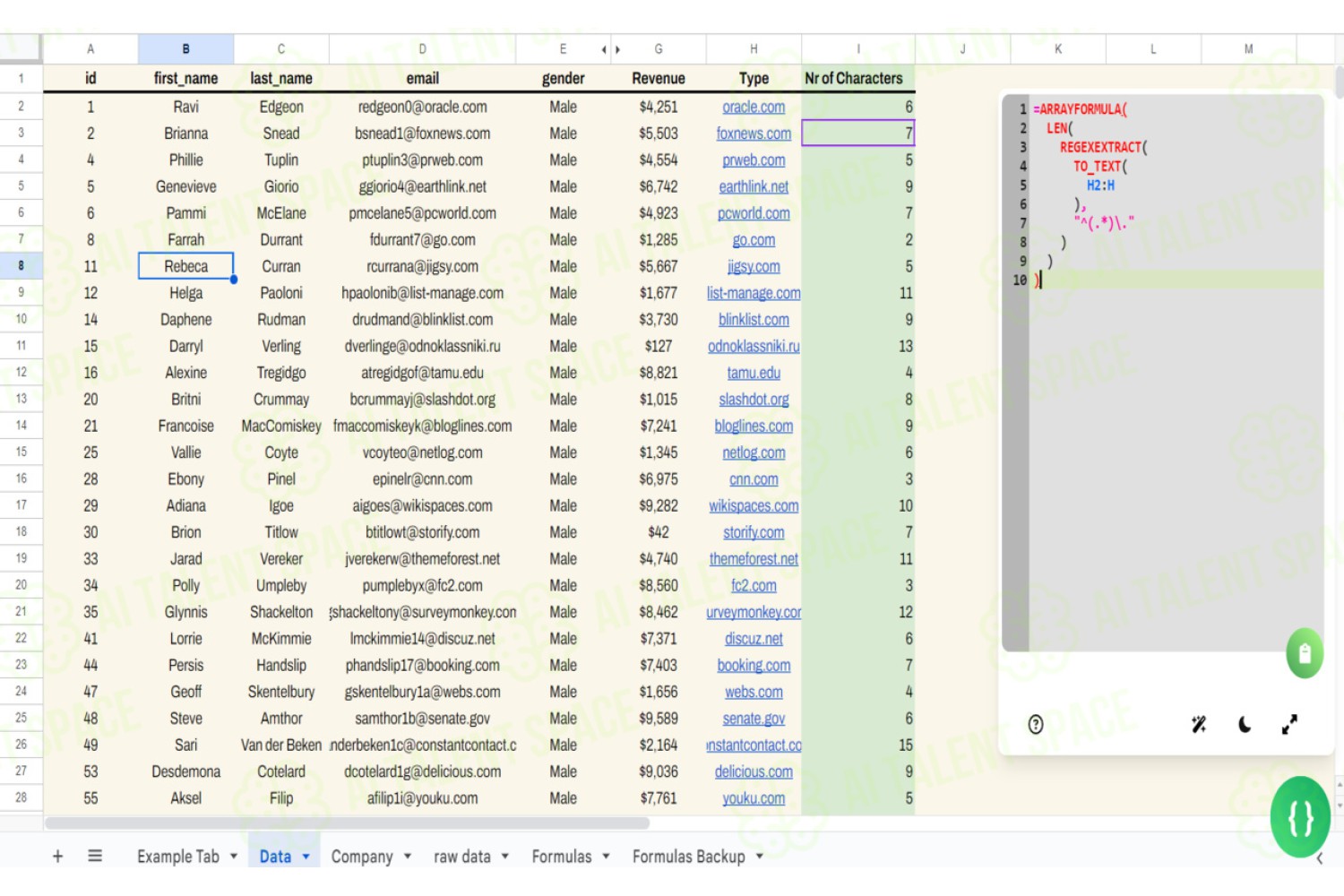
Task: Click the green clipboard copy button
Action: click(x=1305, y=653)
